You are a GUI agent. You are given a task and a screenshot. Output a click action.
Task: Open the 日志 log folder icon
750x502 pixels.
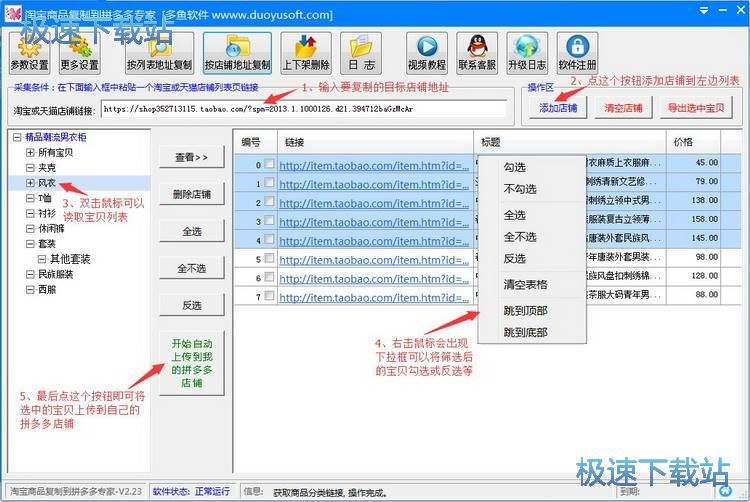pos(361,53)
